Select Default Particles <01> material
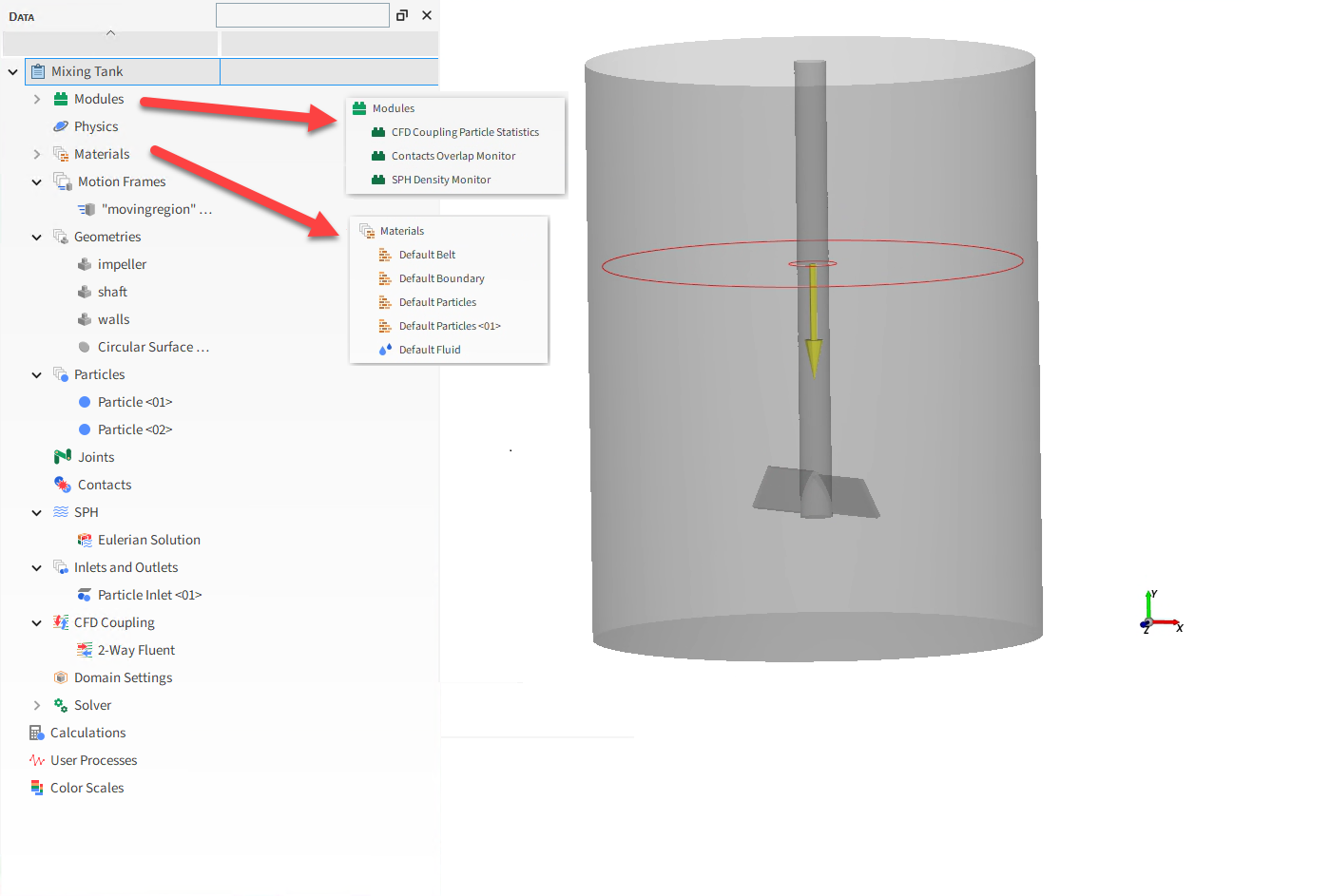Viewport: 1330px width, 896px height. point(450,326)
